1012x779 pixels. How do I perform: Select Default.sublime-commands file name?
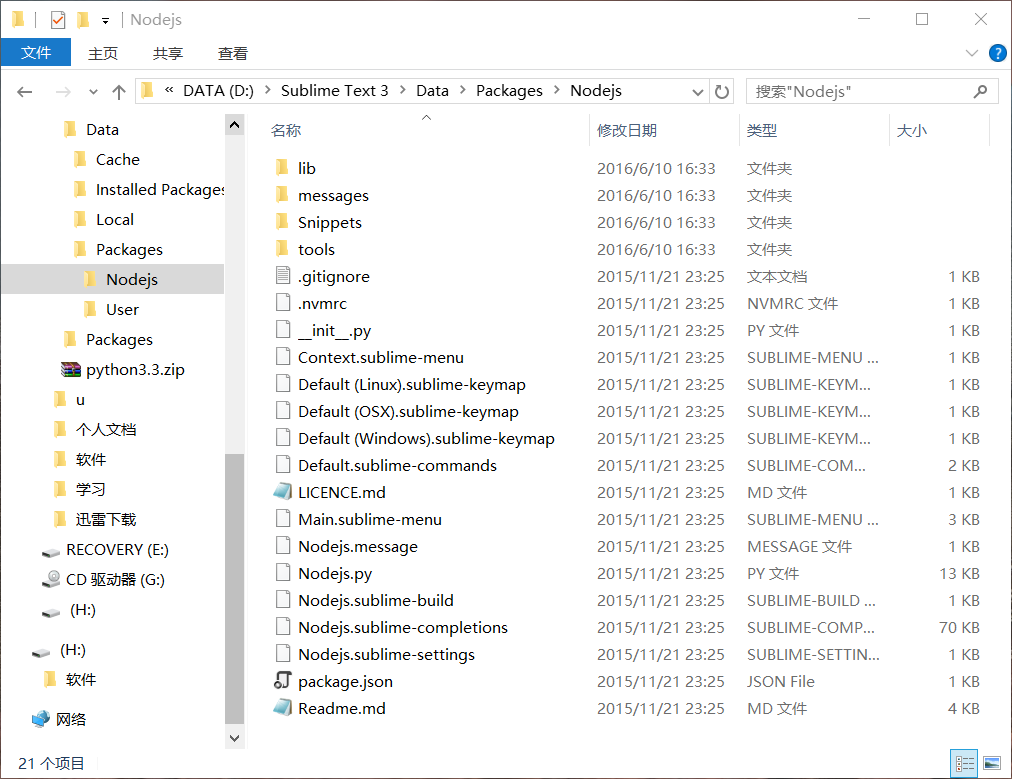(x=398, y=465)
